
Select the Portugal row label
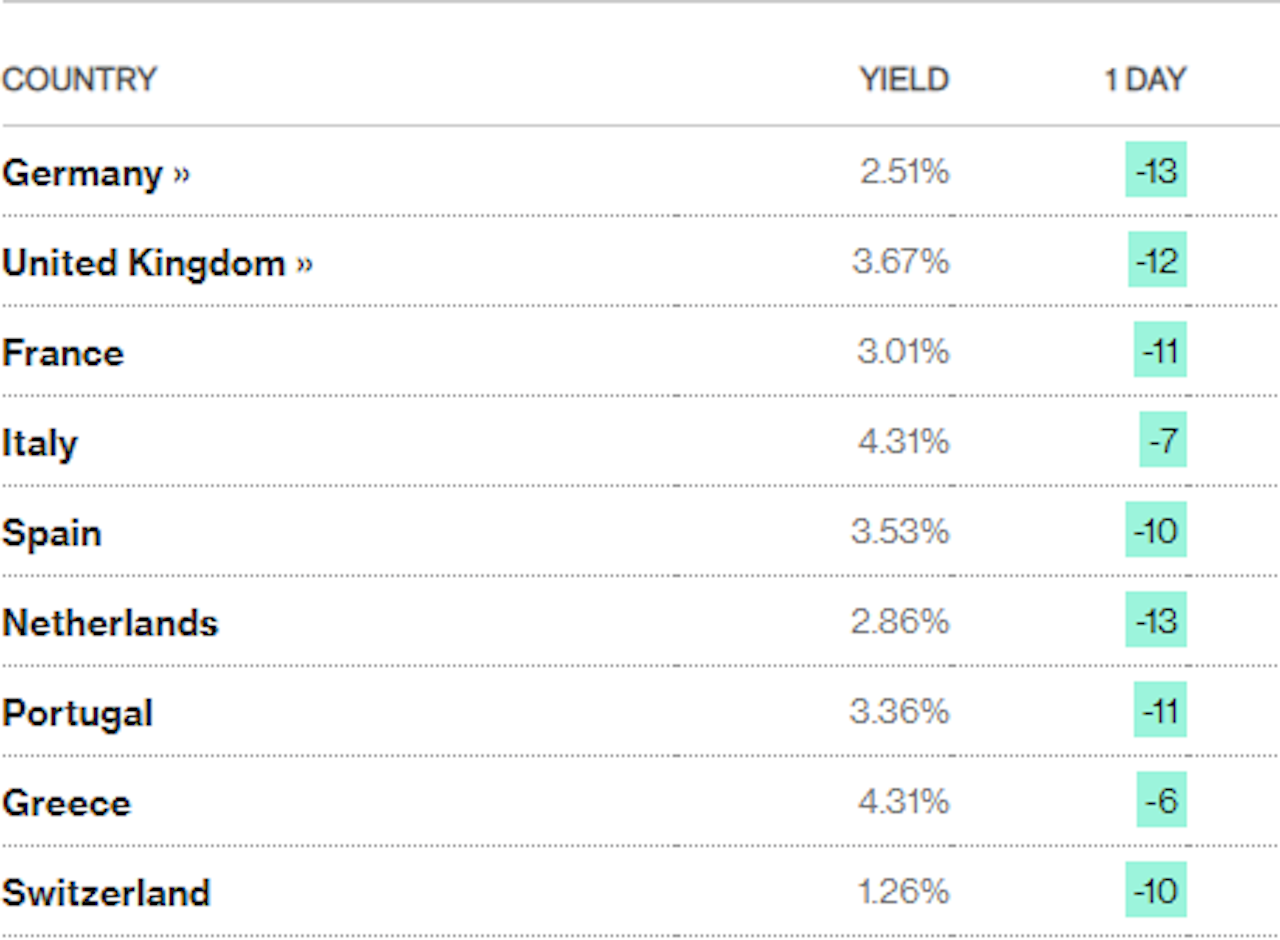[78, 714]
